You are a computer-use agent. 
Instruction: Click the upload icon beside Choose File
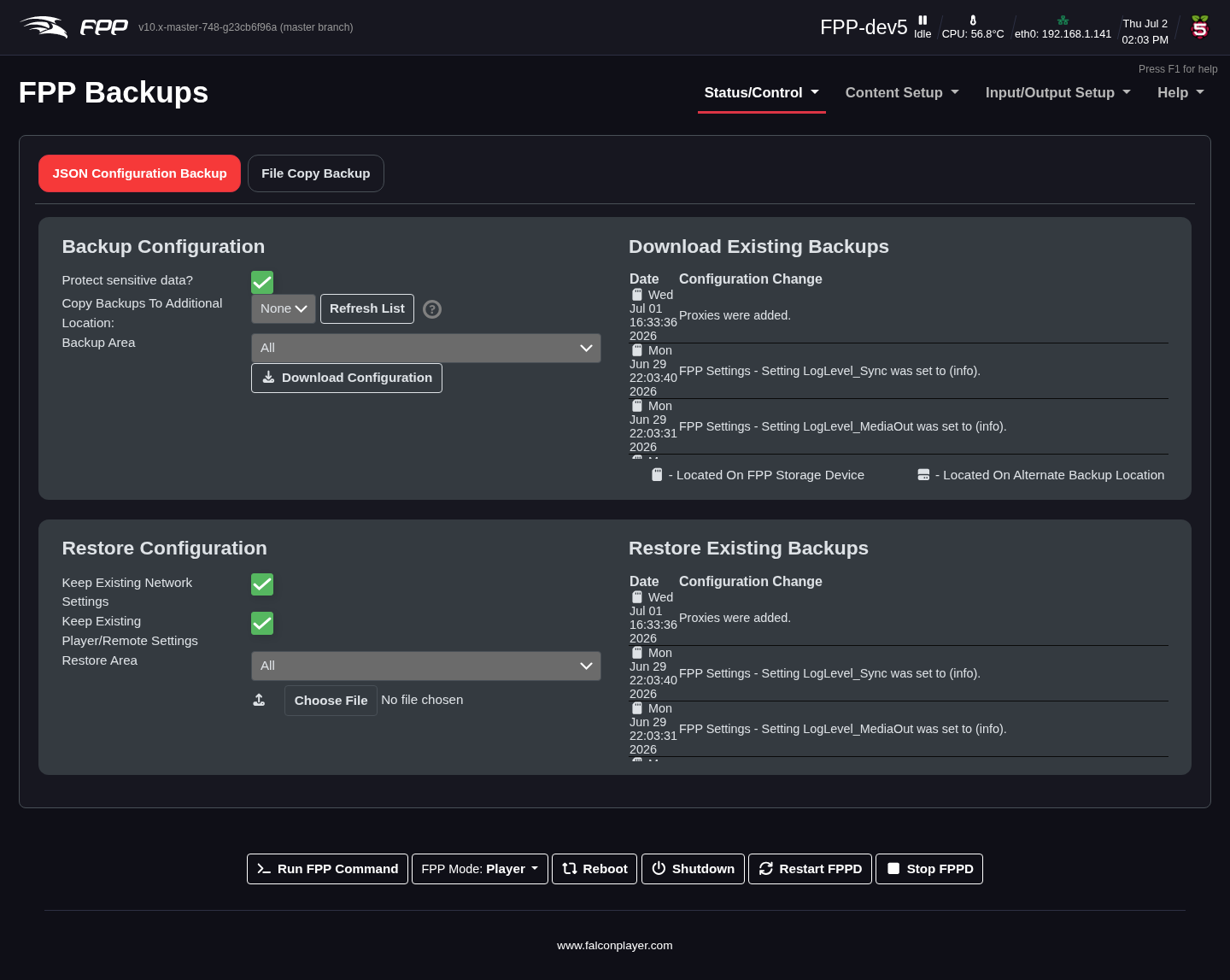pyautogui.click(x=259, y=700)
